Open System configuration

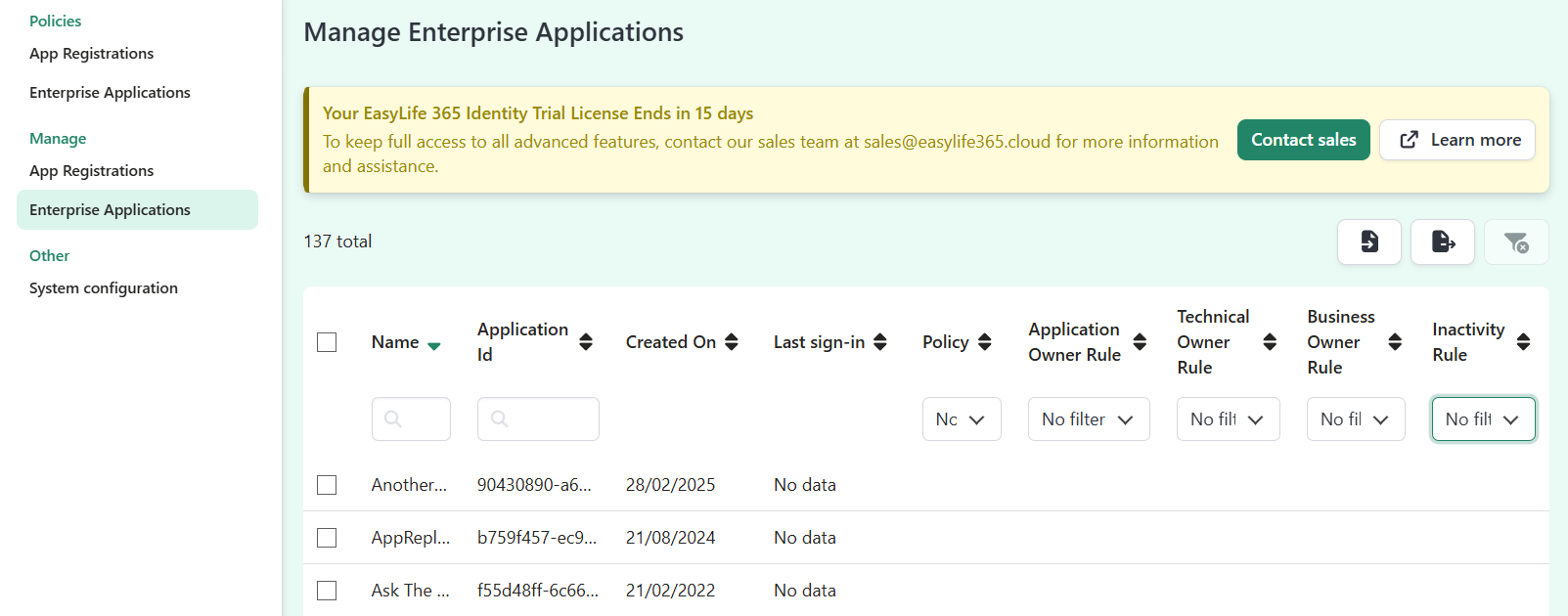tap(104, 288)
